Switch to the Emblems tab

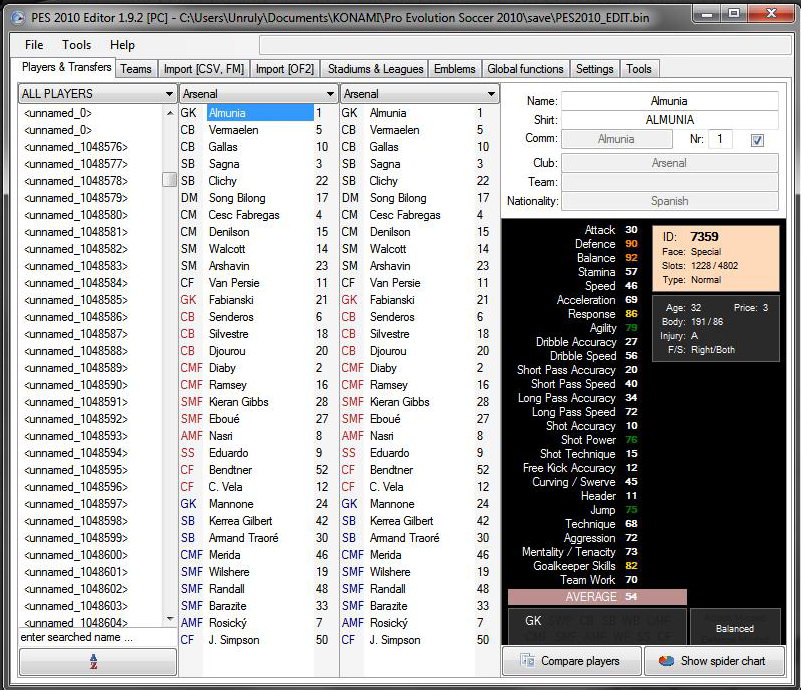455,69
